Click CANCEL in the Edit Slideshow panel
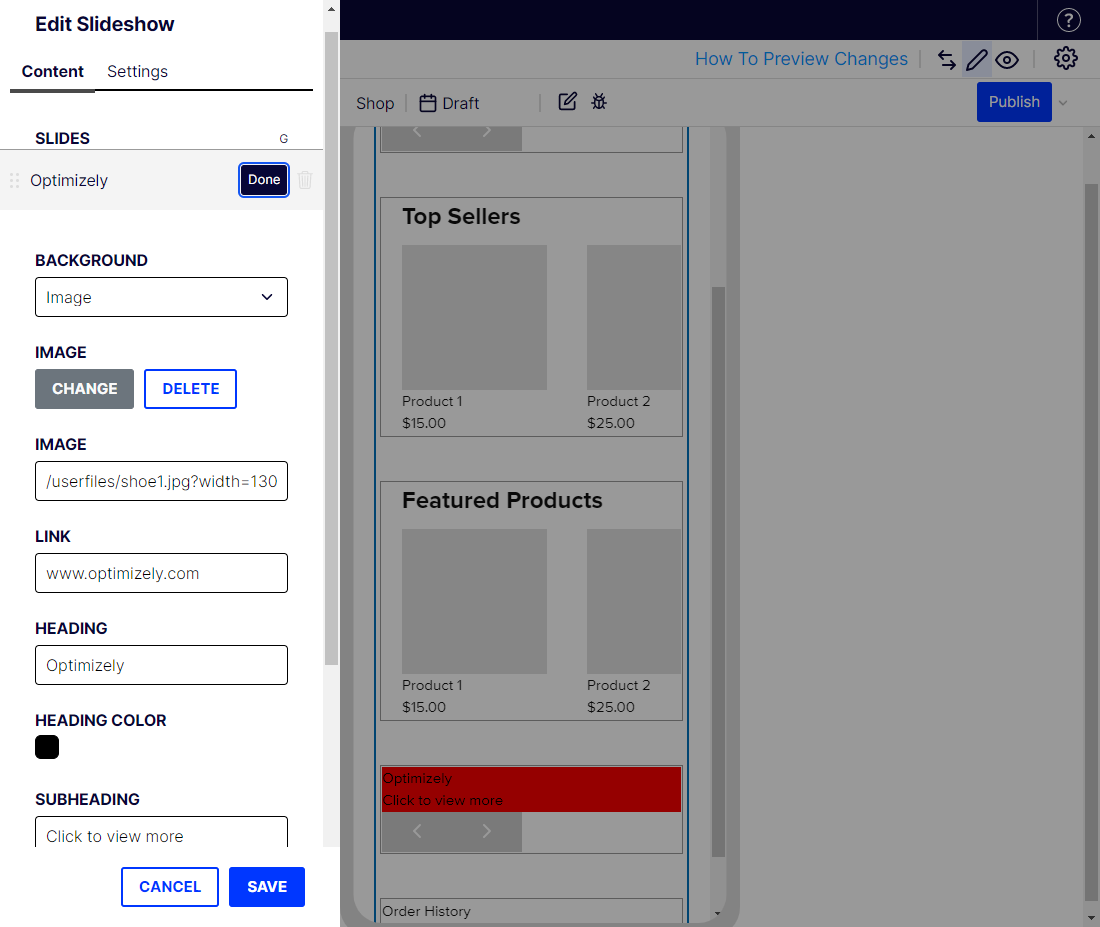 click(x=170, y=887)
